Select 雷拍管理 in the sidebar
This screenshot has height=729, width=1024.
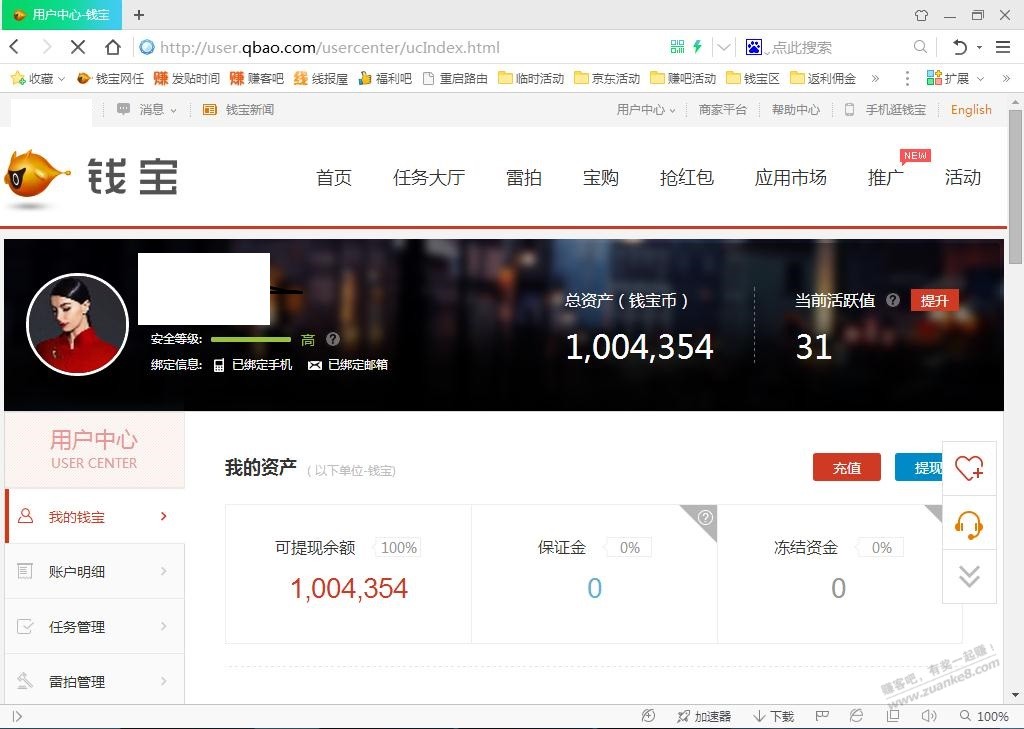click(95, 681)
